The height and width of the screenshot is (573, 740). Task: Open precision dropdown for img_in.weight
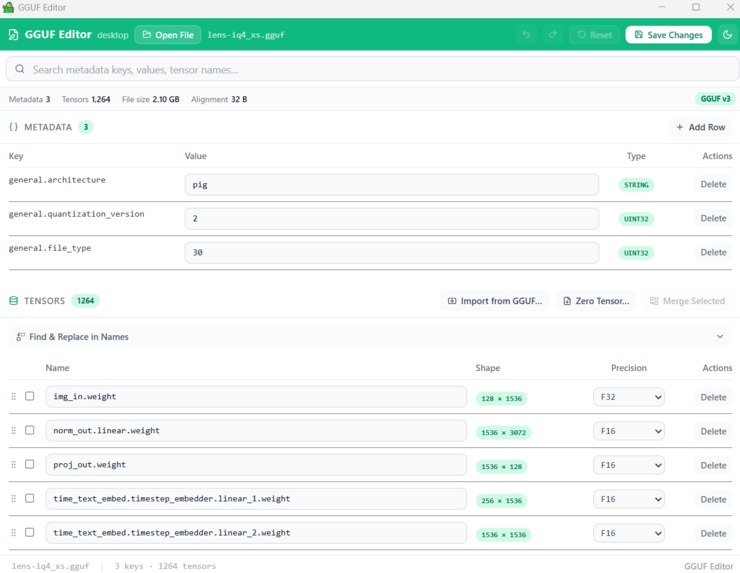tap(629, 397)
